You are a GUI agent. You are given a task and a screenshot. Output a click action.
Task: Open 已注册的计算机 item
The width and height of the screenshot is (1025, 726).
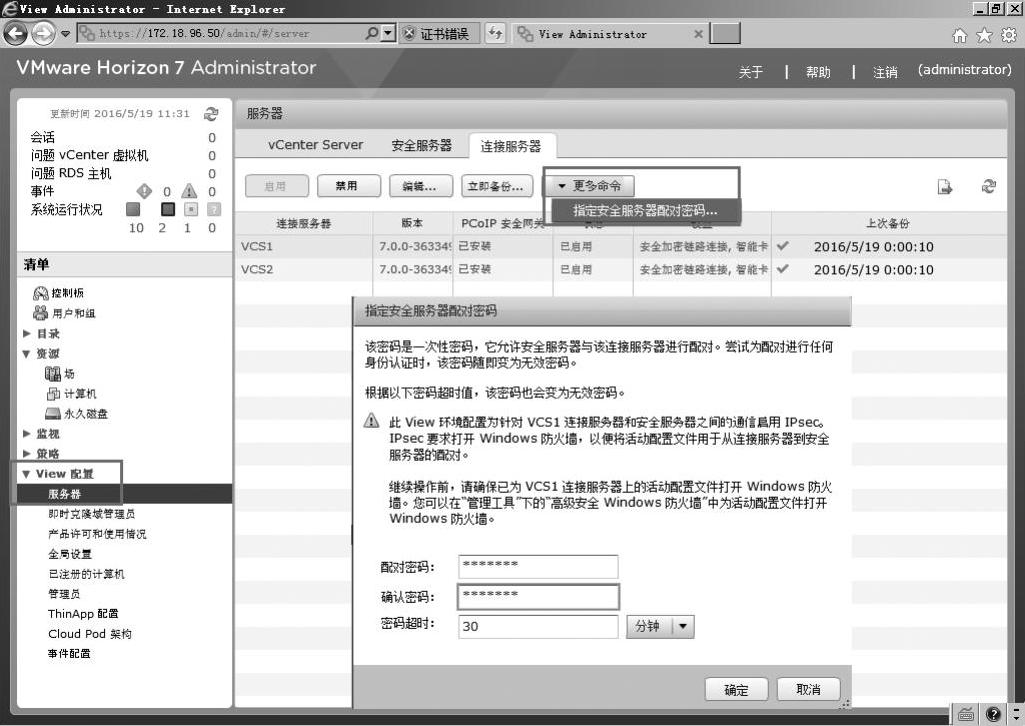86,574
